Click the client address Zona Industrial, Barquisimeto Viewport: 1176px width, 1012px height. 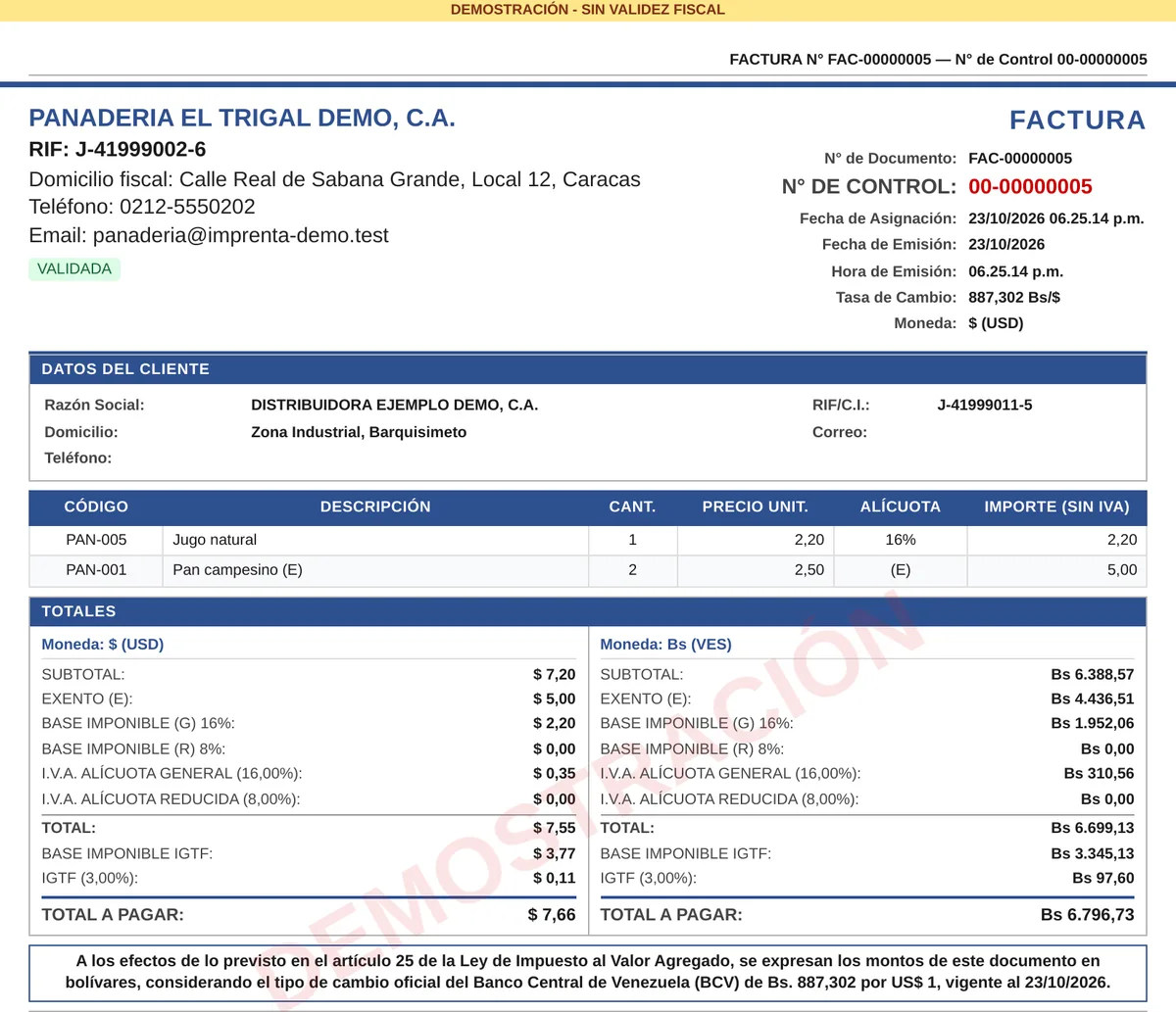[x=359, y=432]
